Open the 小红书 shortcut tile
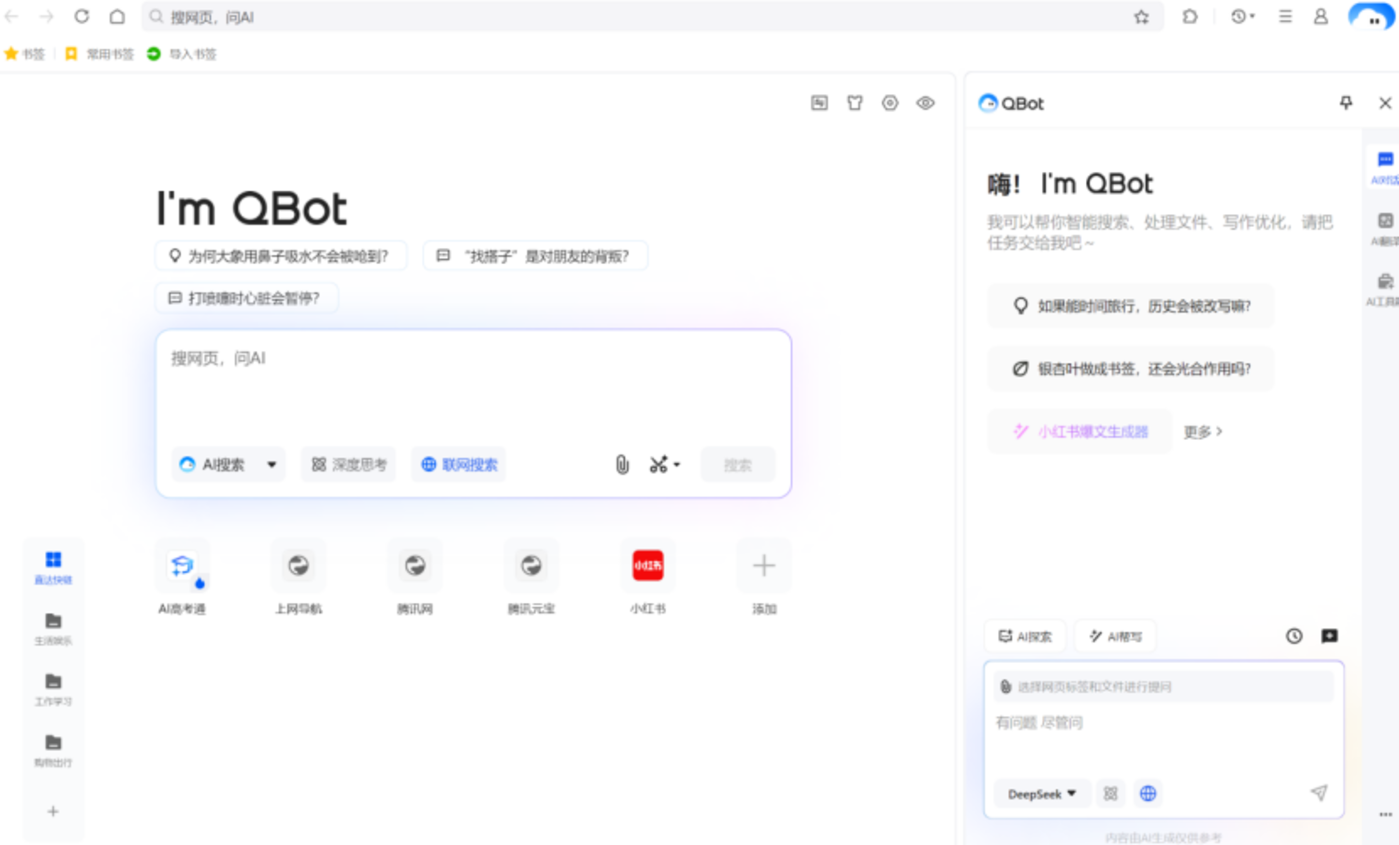 tap(648, 578)
